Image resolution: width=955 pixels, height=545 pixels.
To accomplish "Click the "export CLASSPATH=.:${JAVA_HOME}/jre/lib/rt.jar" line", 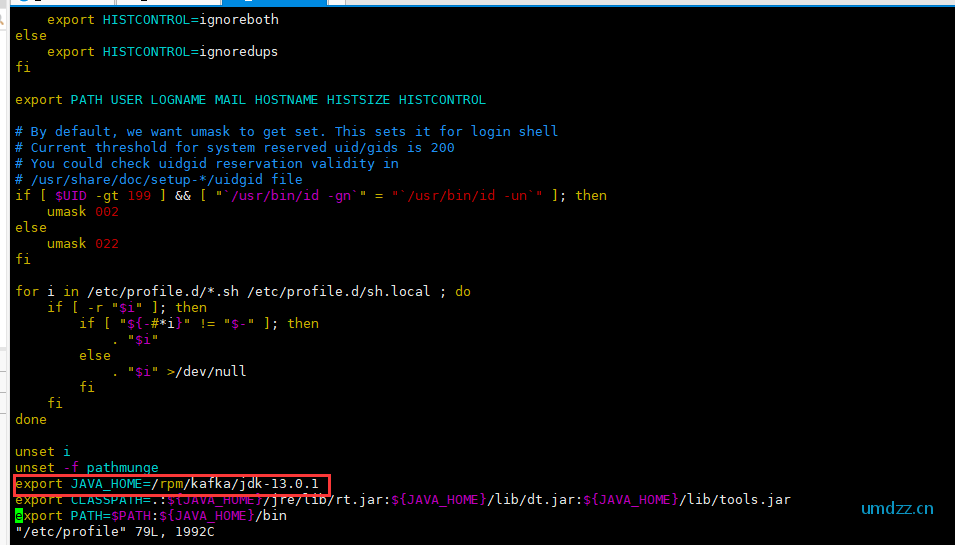I will [x=403, y=500].
